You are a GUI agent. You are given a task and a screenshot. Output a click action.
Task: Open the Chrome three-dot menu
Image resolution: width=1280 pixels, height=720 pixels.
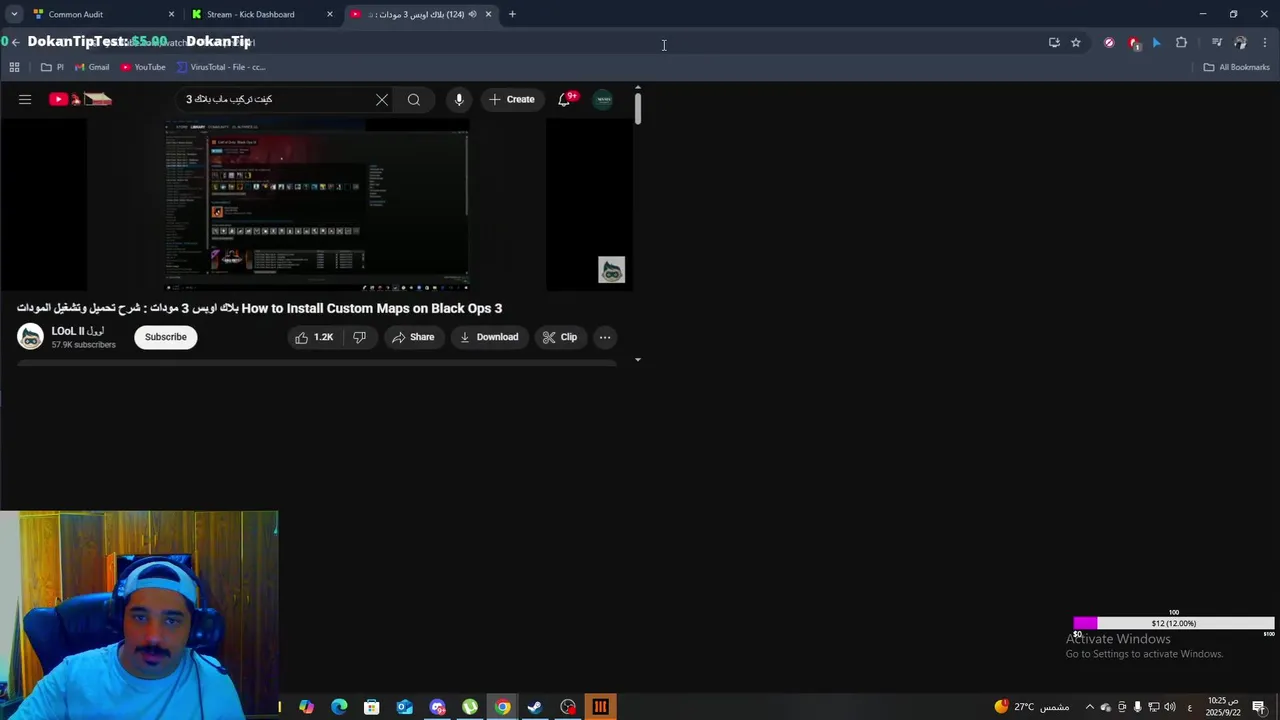coord(1265,42)
